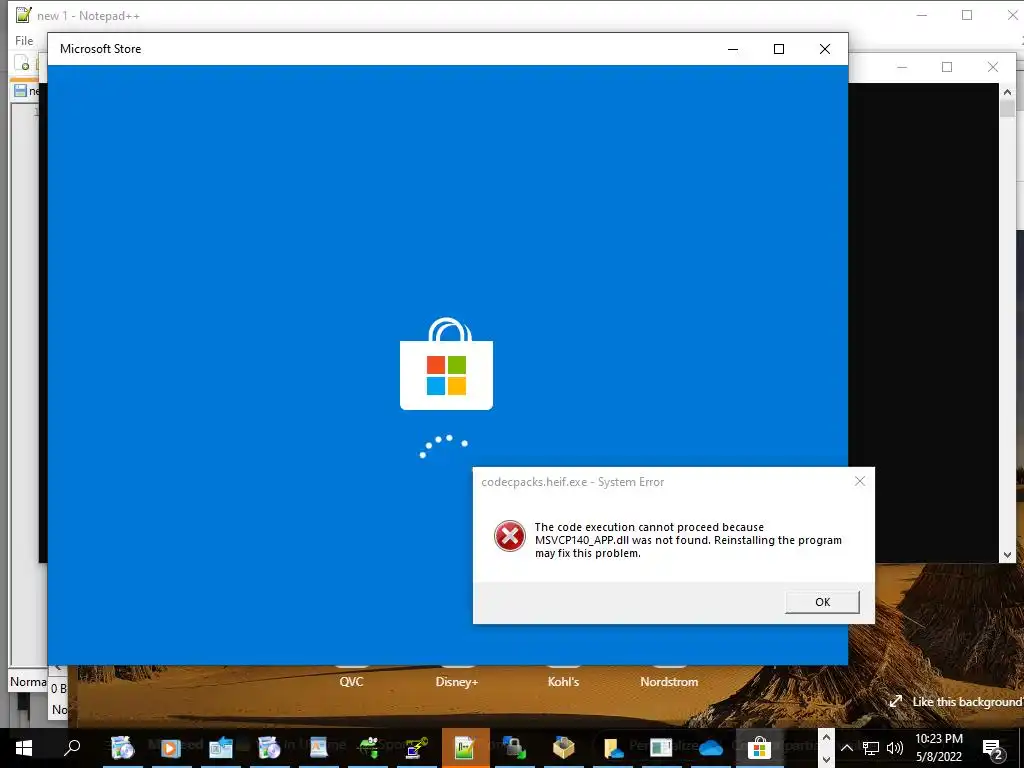Open the File menu in Notepad++
Viewport: 1024px width, 768px height.
(24, 40)
